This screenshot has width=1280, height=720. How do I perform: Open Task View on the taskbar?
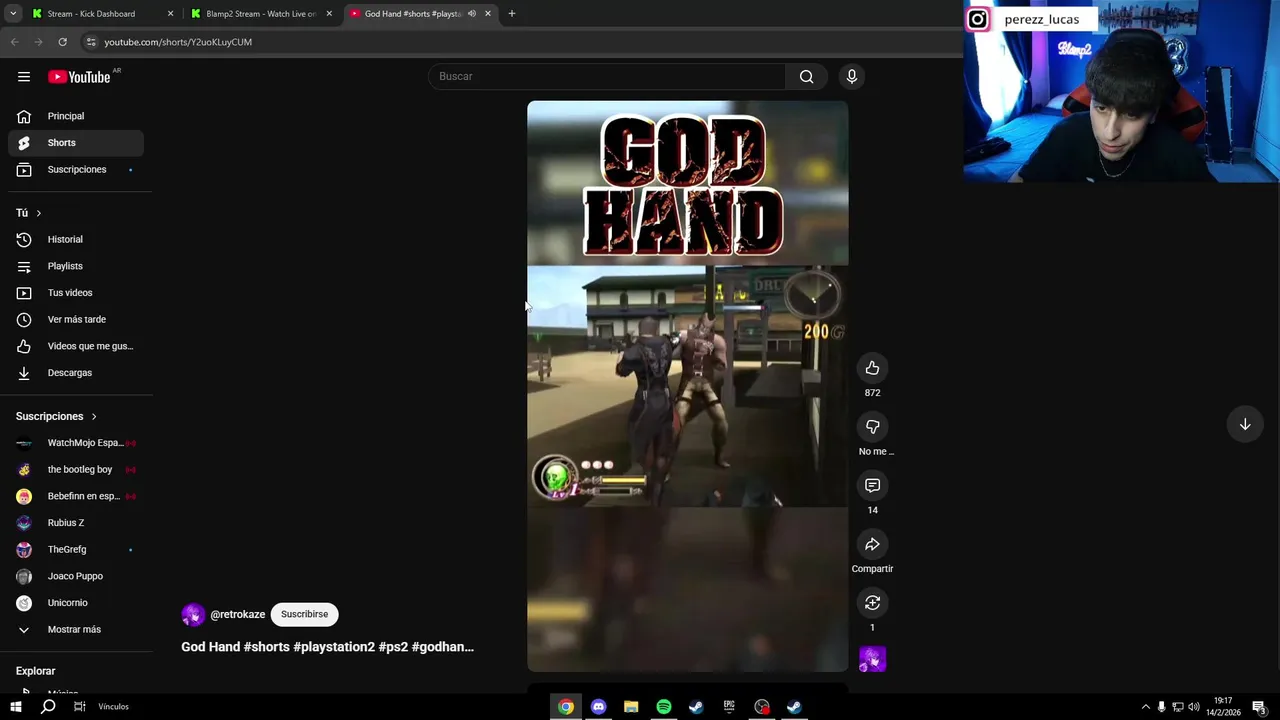(x=79, y=707)
